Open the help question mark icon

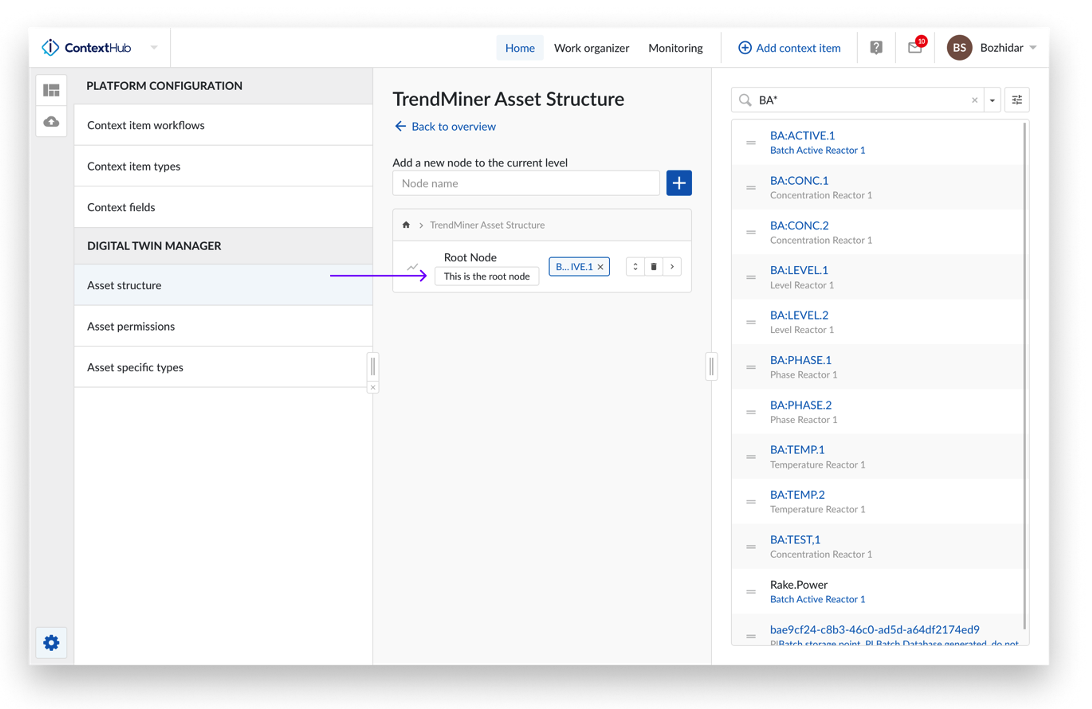pos(876,48)
